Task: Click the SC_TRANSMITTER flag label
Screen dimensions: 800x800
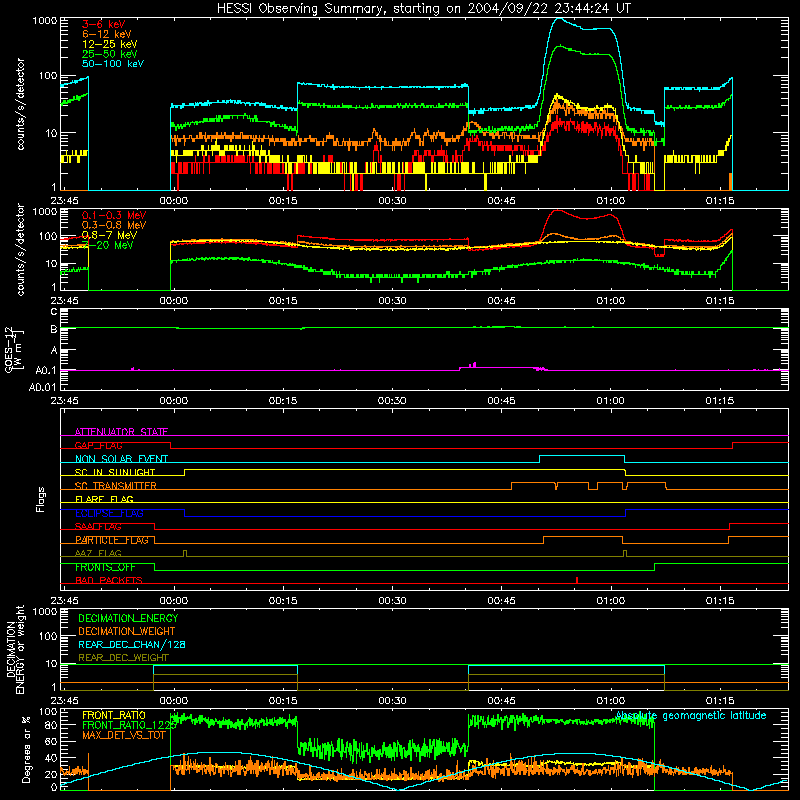Action: coord(116,486)
